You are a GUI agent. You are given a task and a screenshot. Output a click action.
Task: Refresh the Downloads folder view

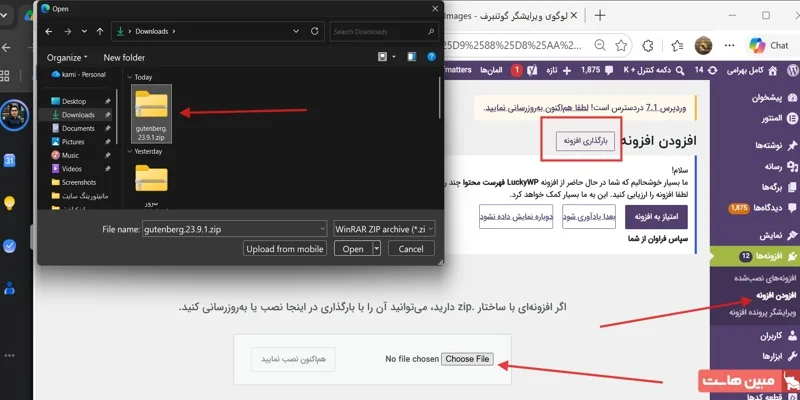[x=315, y=32]
